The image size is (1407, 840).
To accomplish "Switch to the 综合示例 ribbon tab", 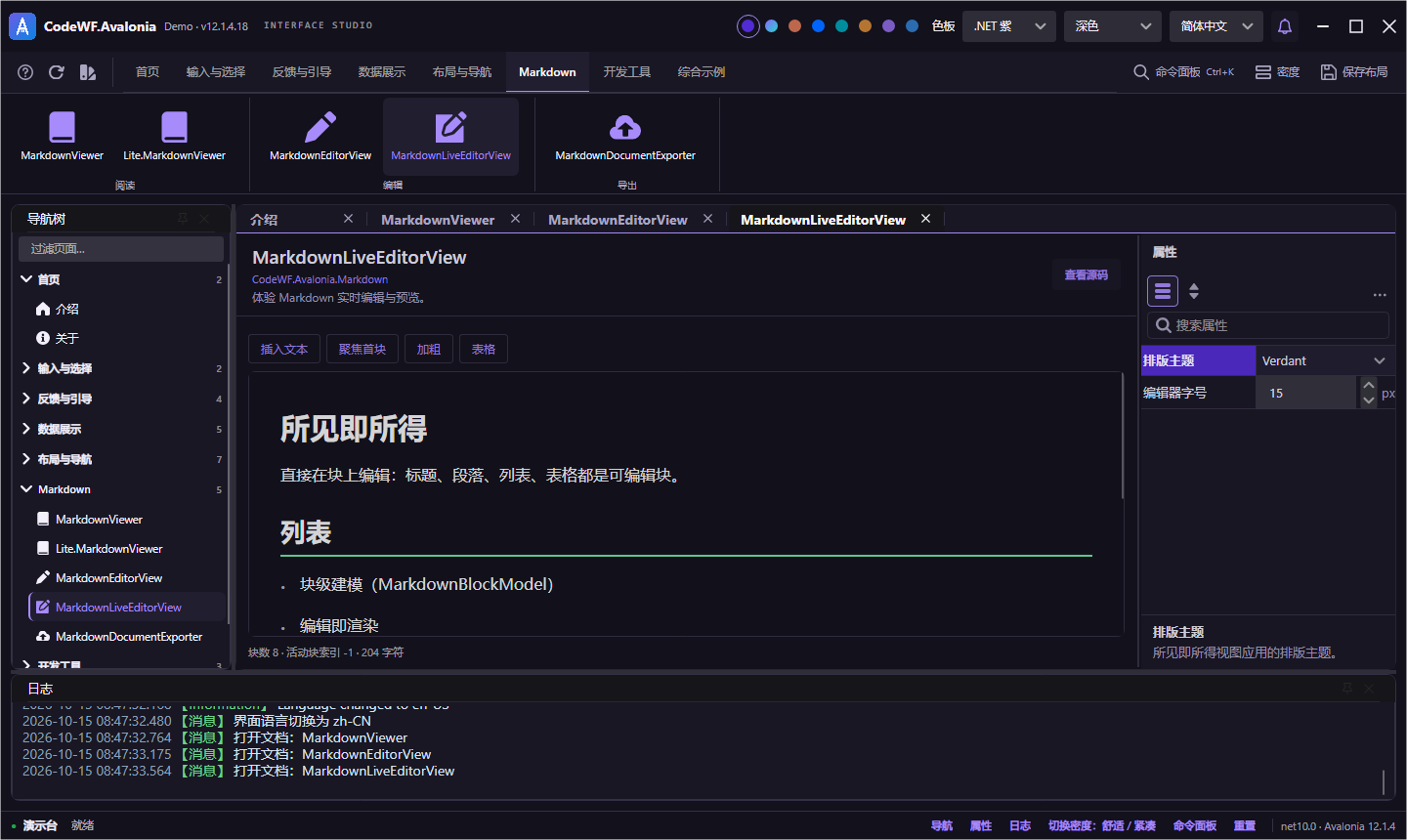I will [702, 72].
